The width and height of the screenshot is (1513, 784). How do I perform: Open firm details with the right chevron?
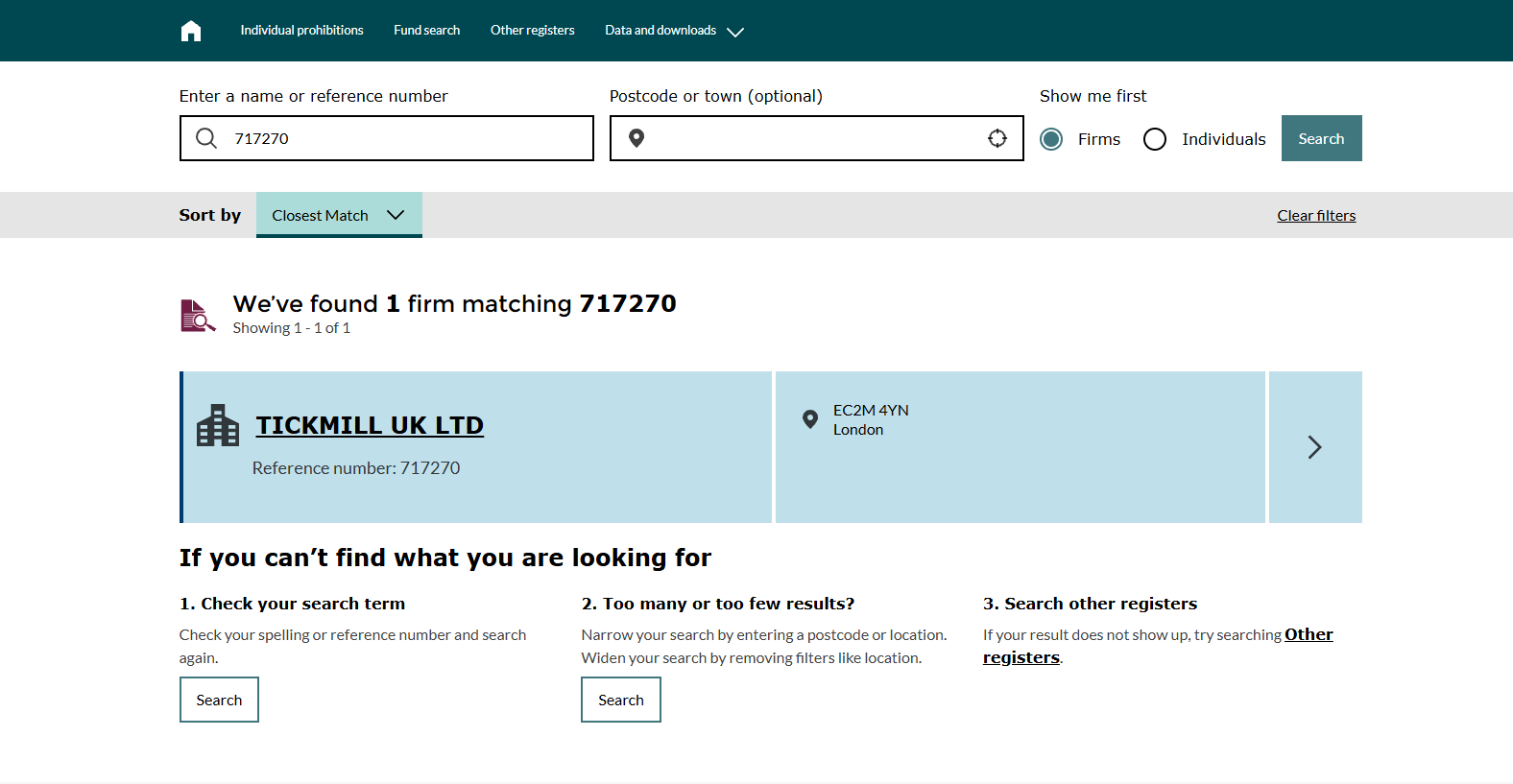pos(1315,447)
